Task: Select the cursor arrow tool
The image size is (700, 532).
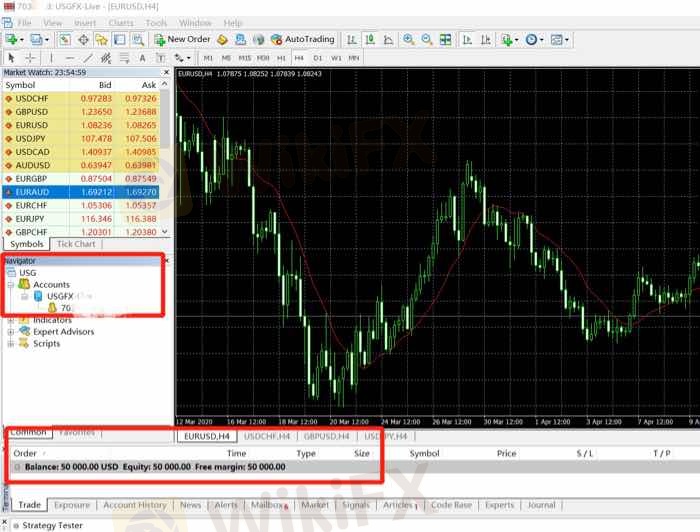Action: (x=12, y=58)
